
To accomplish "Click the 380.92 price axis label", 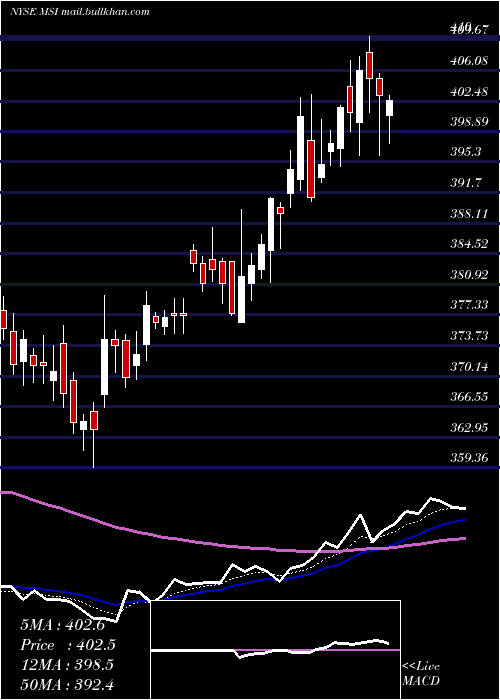I will point(469,275).
